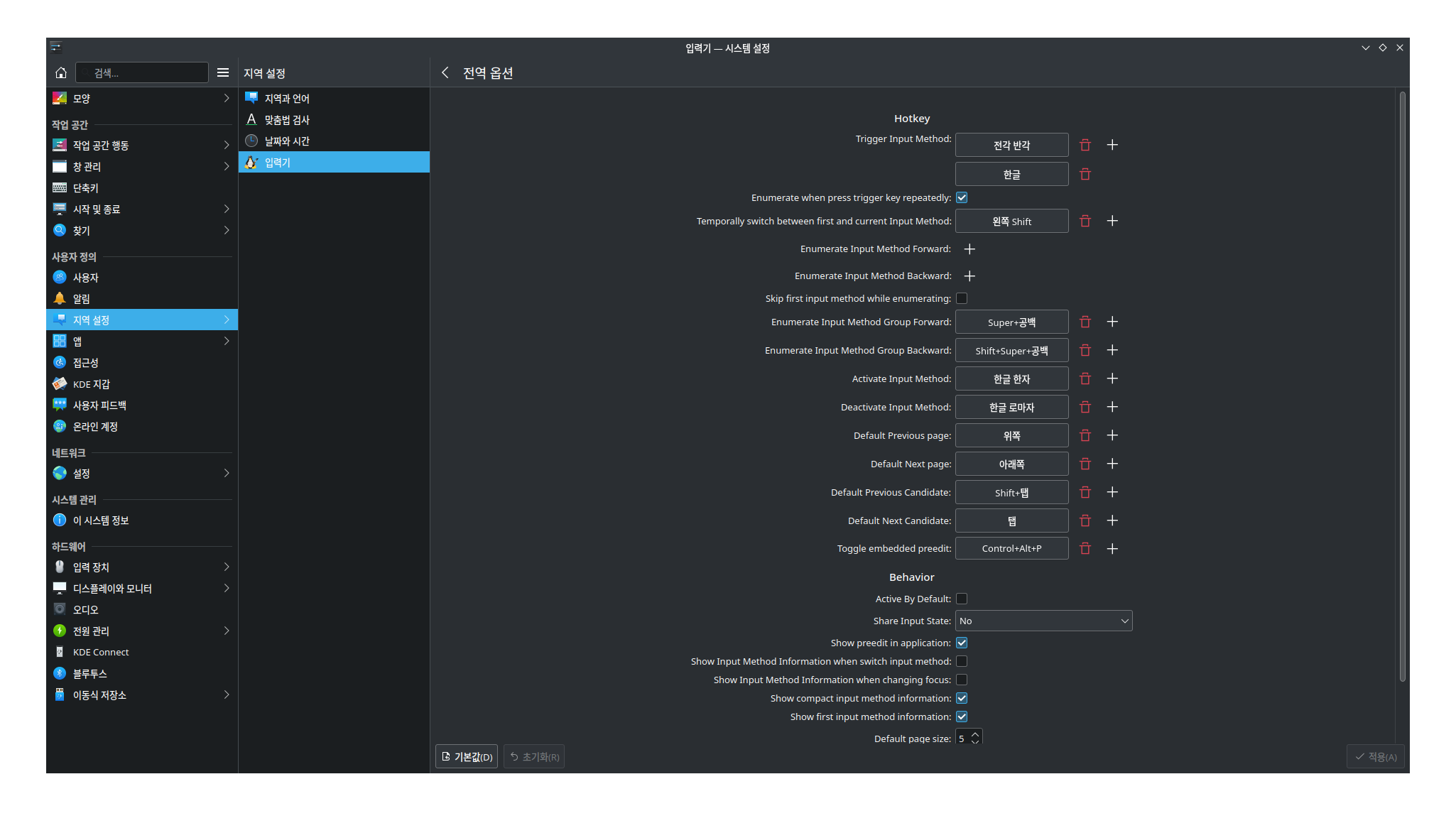Screen dimensions: 1456x828
Task: Remove the Control+Alt+P embedded preedit shortcut
Action: 1085,548
